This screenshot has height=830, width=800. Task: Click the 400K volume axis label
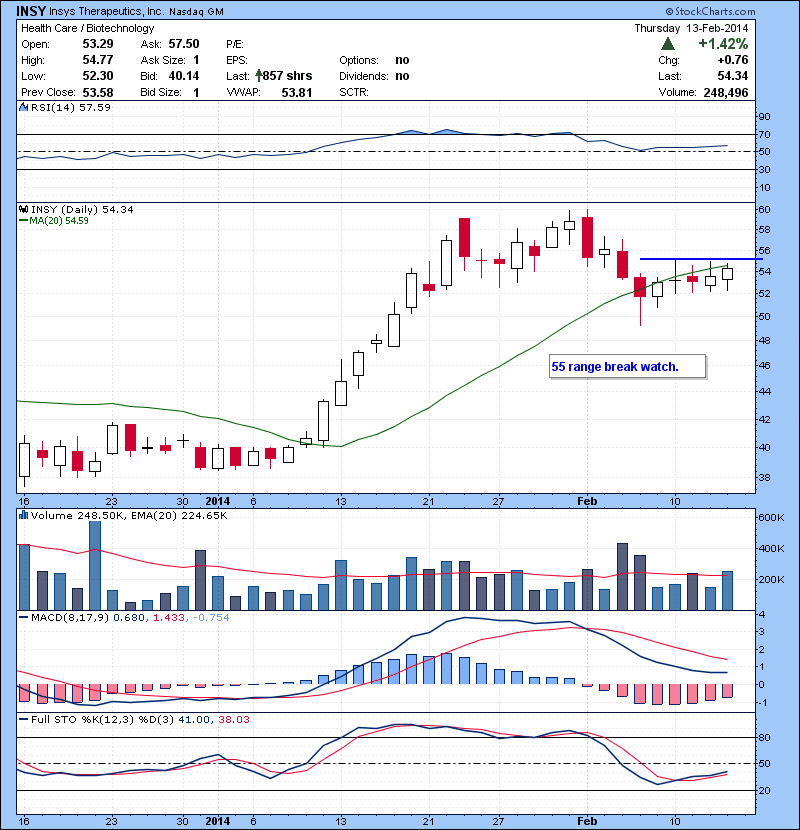(x=771, y=548)
